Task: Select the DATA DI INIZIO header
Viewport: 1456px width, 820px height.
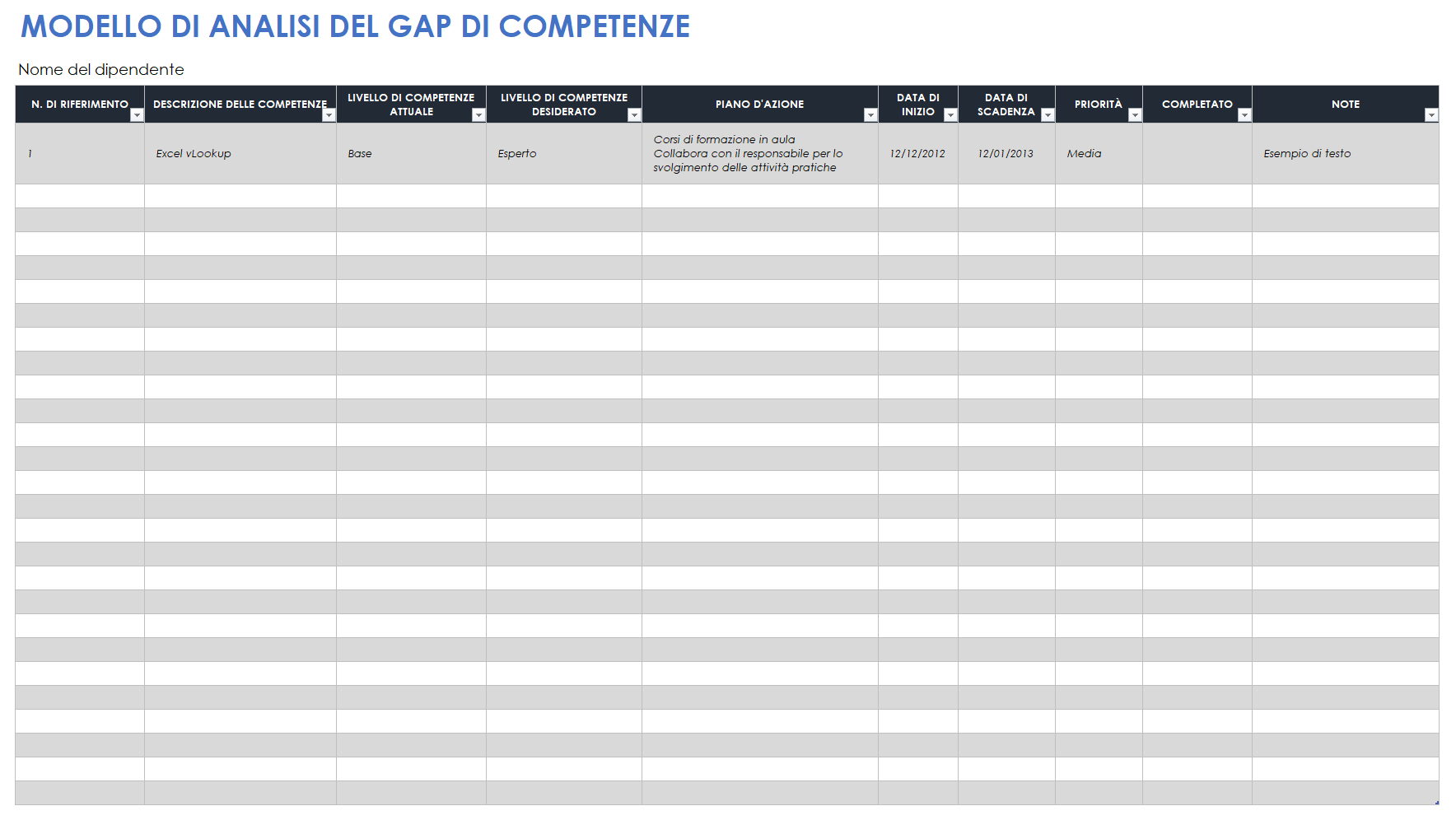Action: point(918,105)
